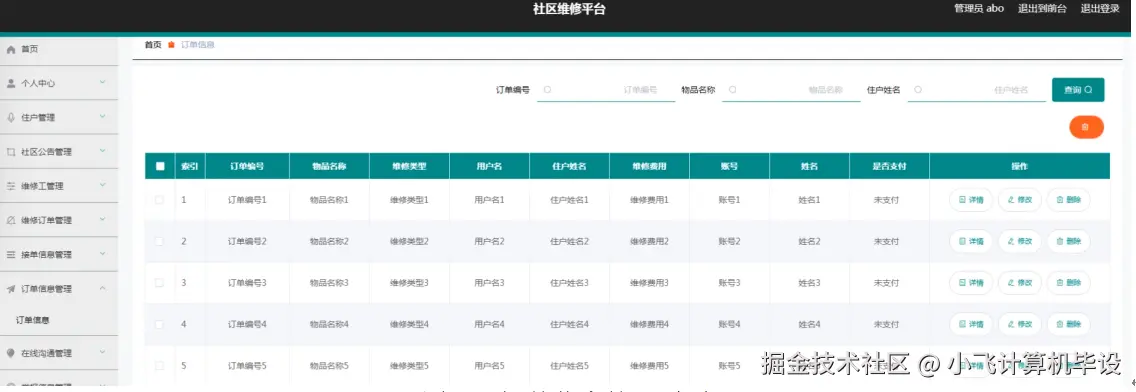Click the search icon in 住户姓名 field
The width and height of the screenshot is (1136, 392).
(918, 90)
